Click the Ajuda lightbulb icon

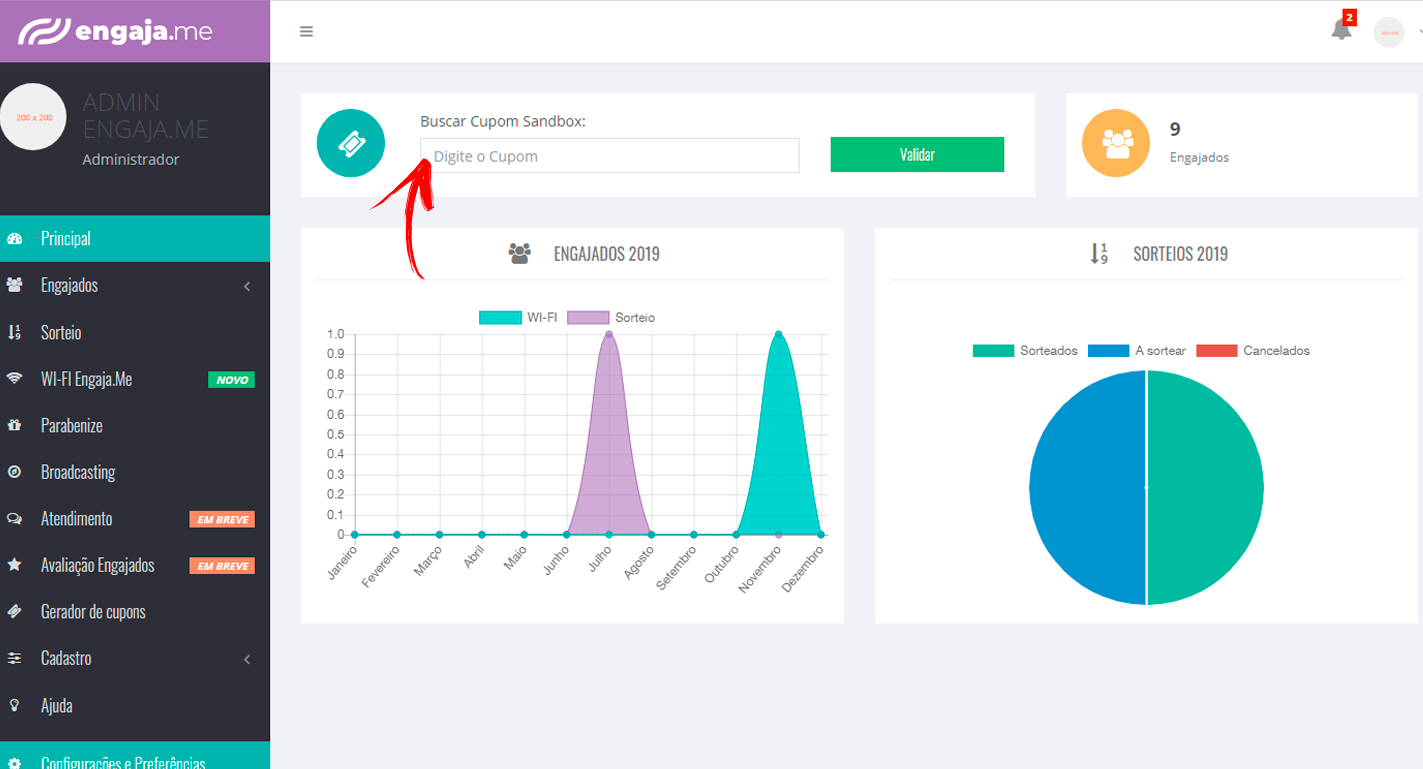click(x=14, y=705)
